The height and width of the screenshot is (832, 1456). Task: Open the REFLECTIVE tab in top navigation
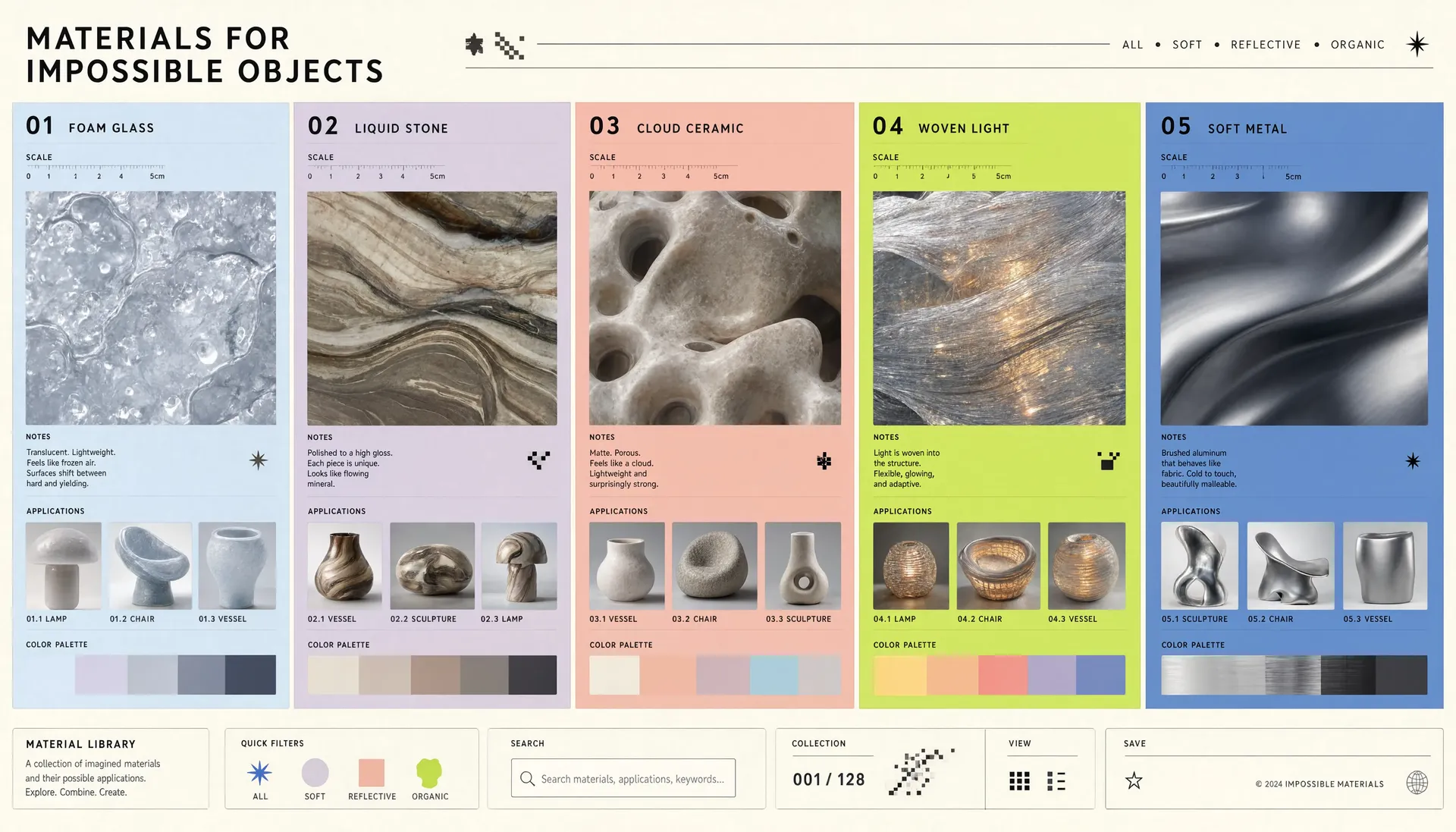[x=1266, y=45]
